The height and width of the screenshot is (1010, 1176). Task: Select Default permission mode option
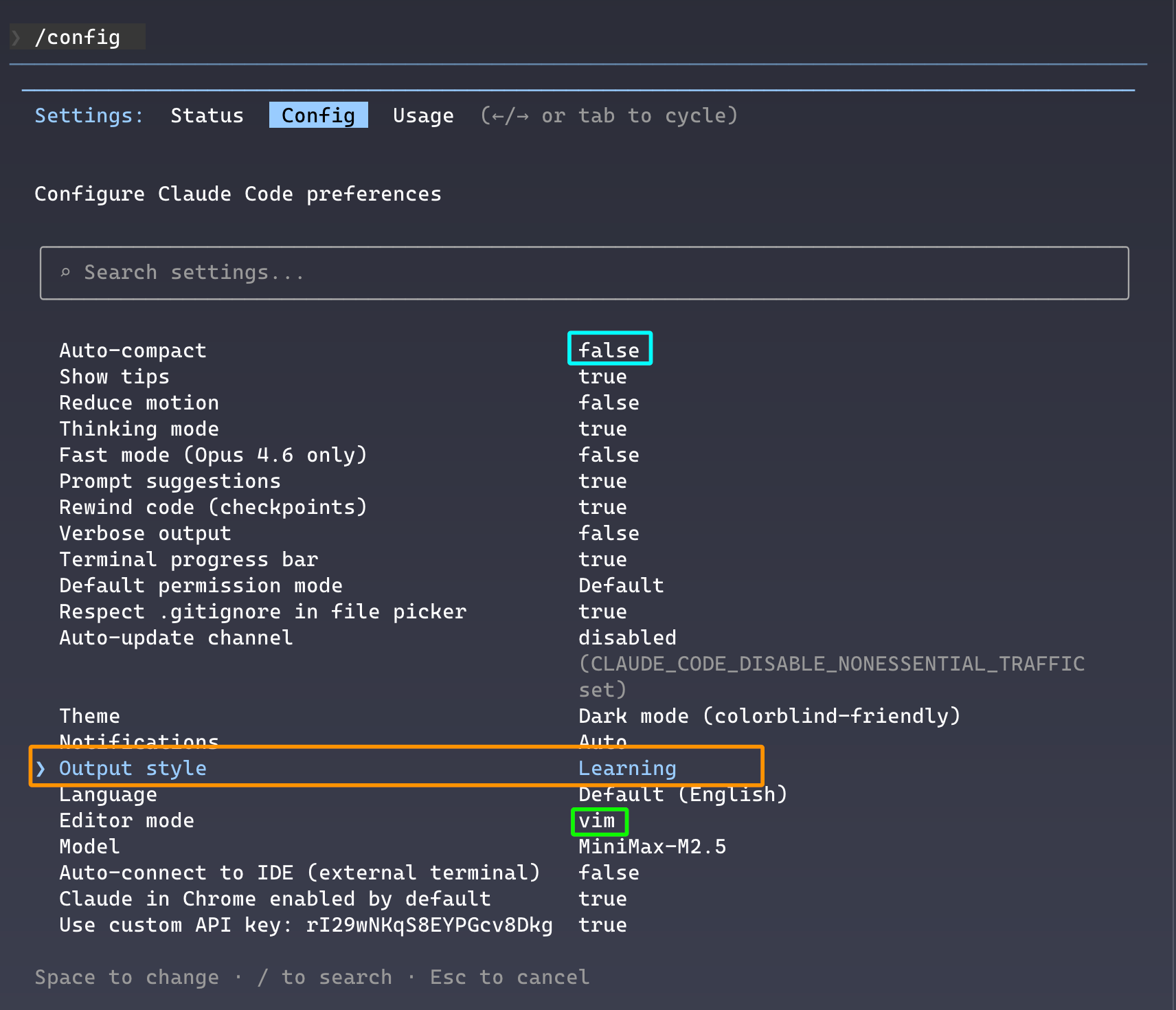click(x=621, y=585)
